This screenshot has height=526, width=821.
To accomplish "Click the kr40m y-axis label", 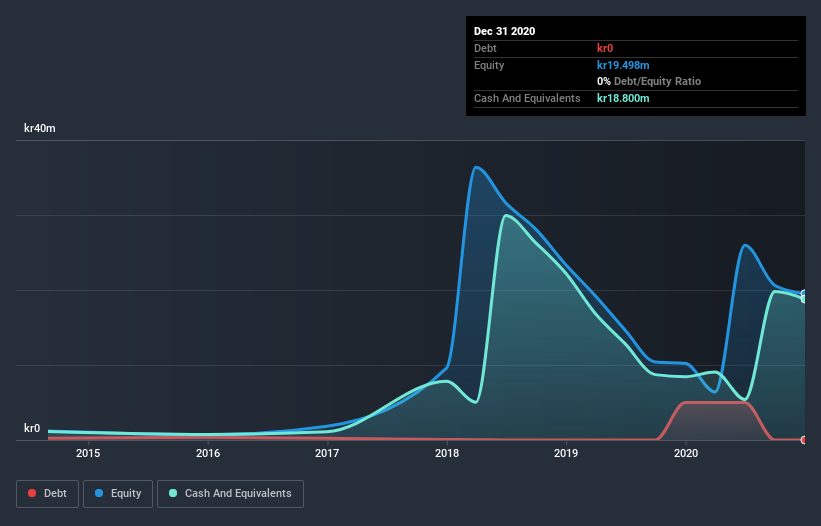I will 40,128.
